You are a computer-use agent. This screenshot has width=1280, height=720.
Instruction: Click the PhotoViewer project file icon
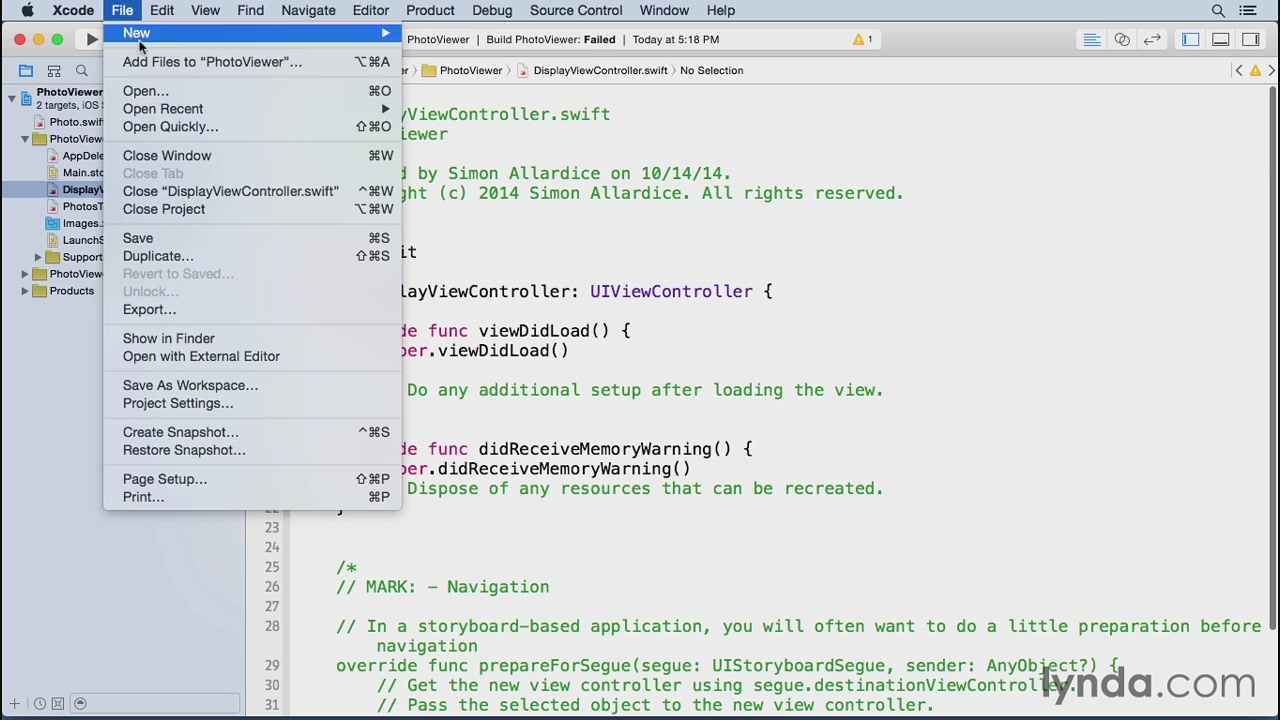click(x=27, y=98)
